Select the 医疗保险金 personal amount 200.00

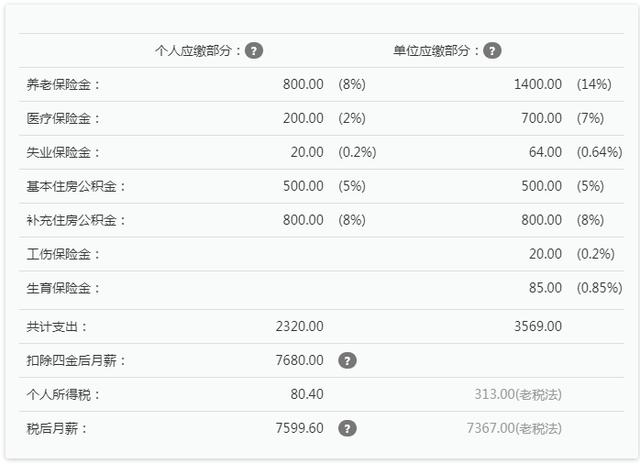coord(303,119)
